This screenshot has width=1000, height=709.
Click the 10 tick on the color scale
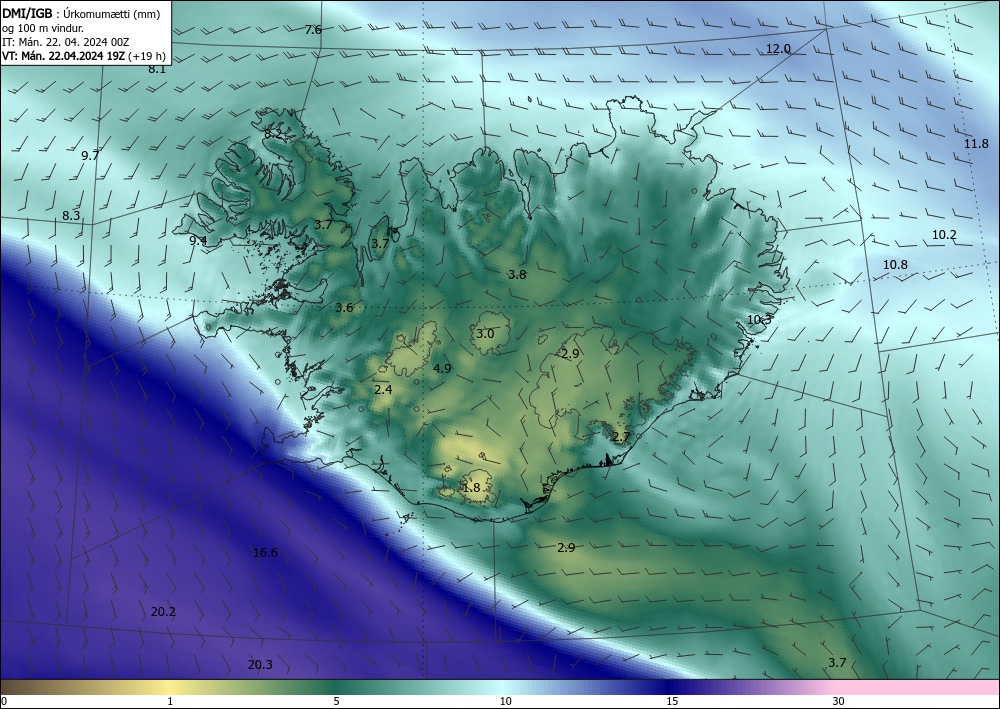pos(505,701)
